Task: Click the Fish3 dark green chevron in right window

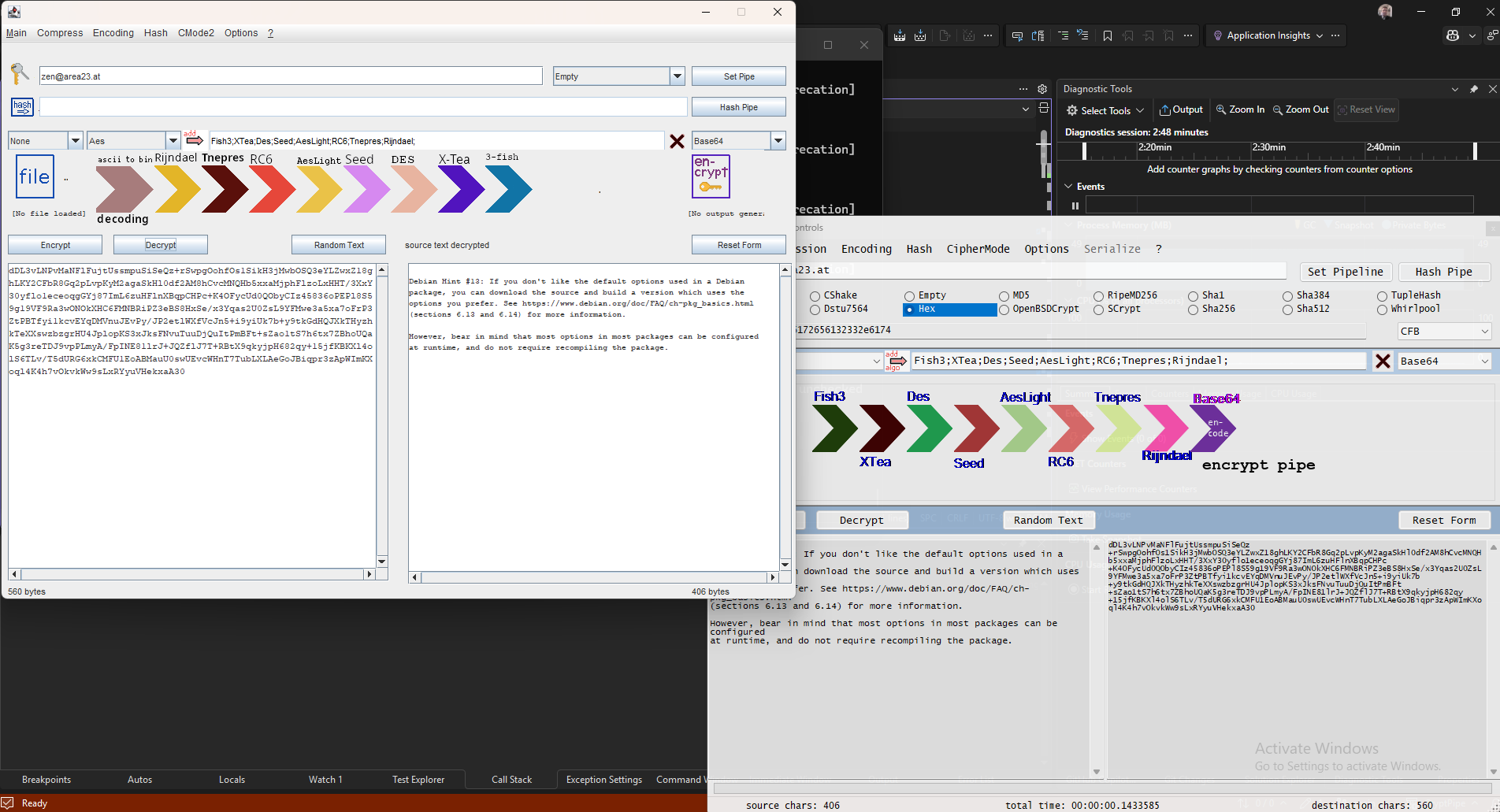Action: (x=834, y=428)
